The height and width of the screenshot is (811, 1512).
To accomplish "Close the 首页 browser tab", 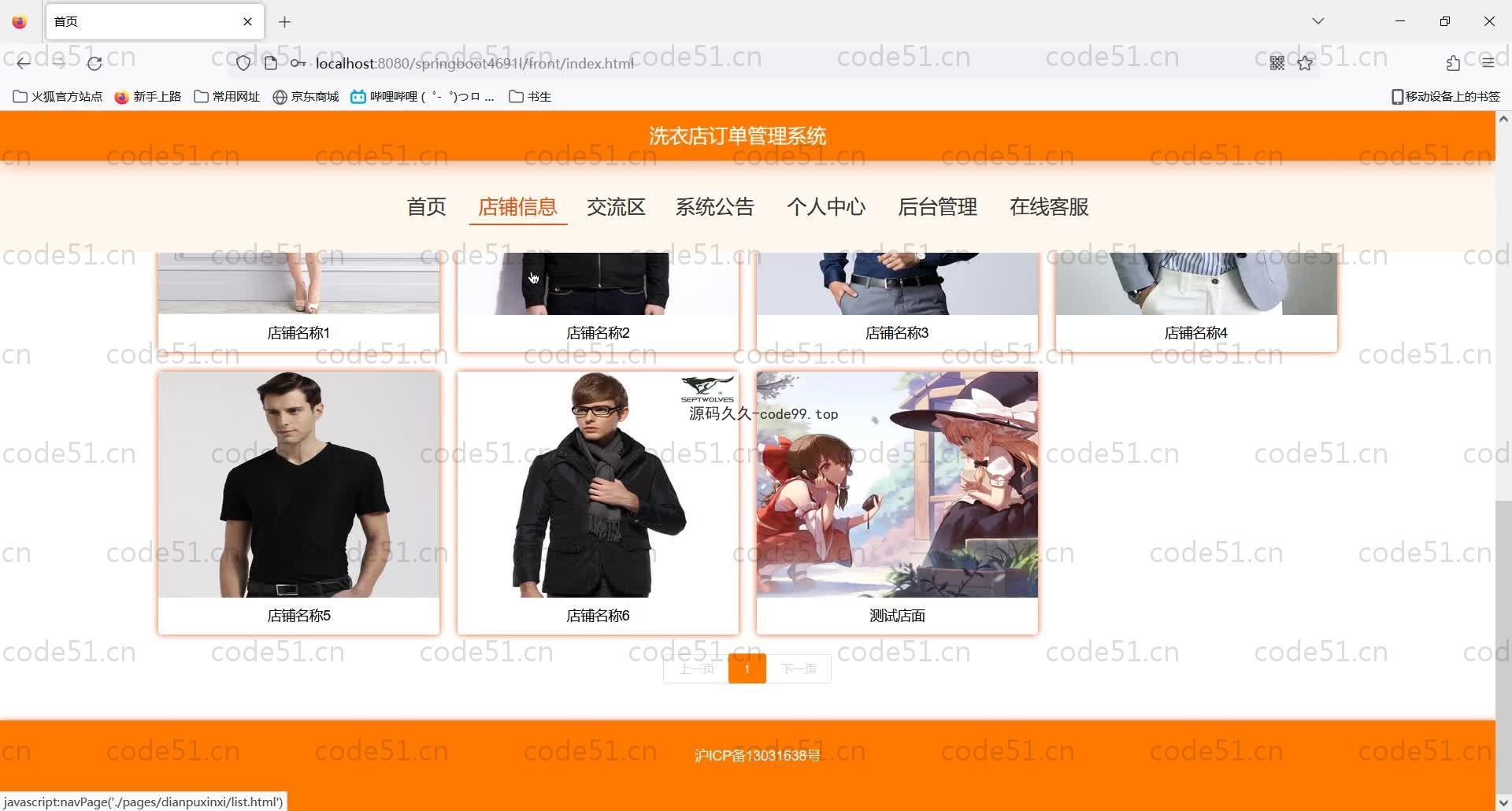I will [247, 22].
